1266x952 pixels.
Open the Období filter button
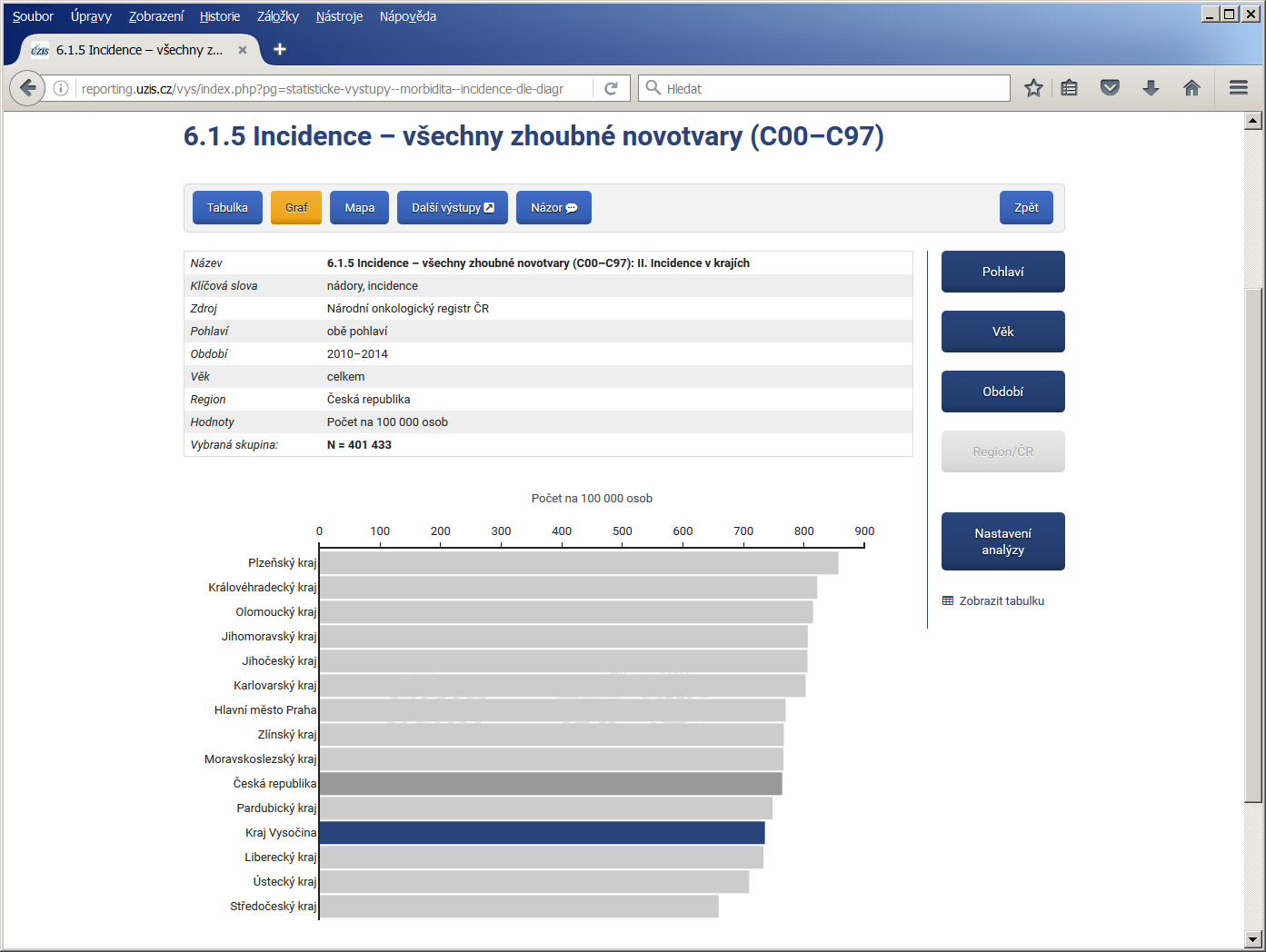(1003, 392)
